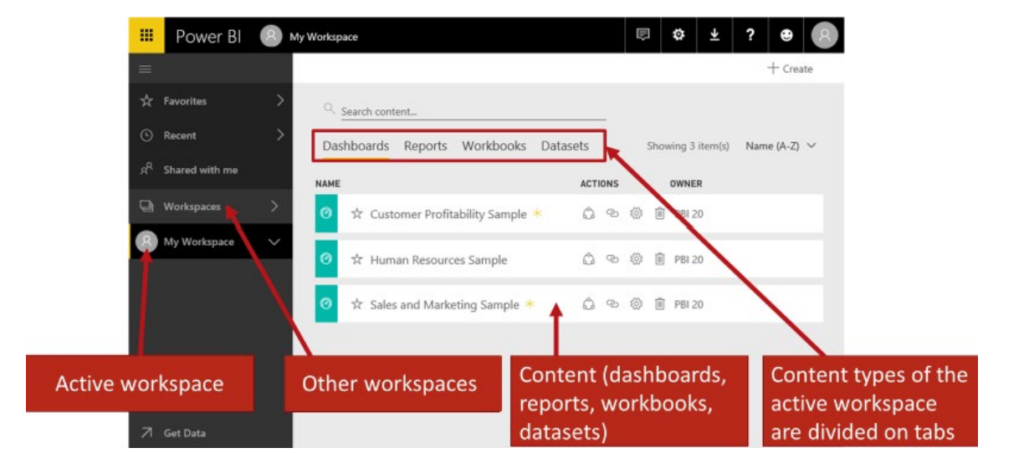Open the Sales and Marketing Sample dashboard link
Screen dimensions: 1024x453
point(445,305)
